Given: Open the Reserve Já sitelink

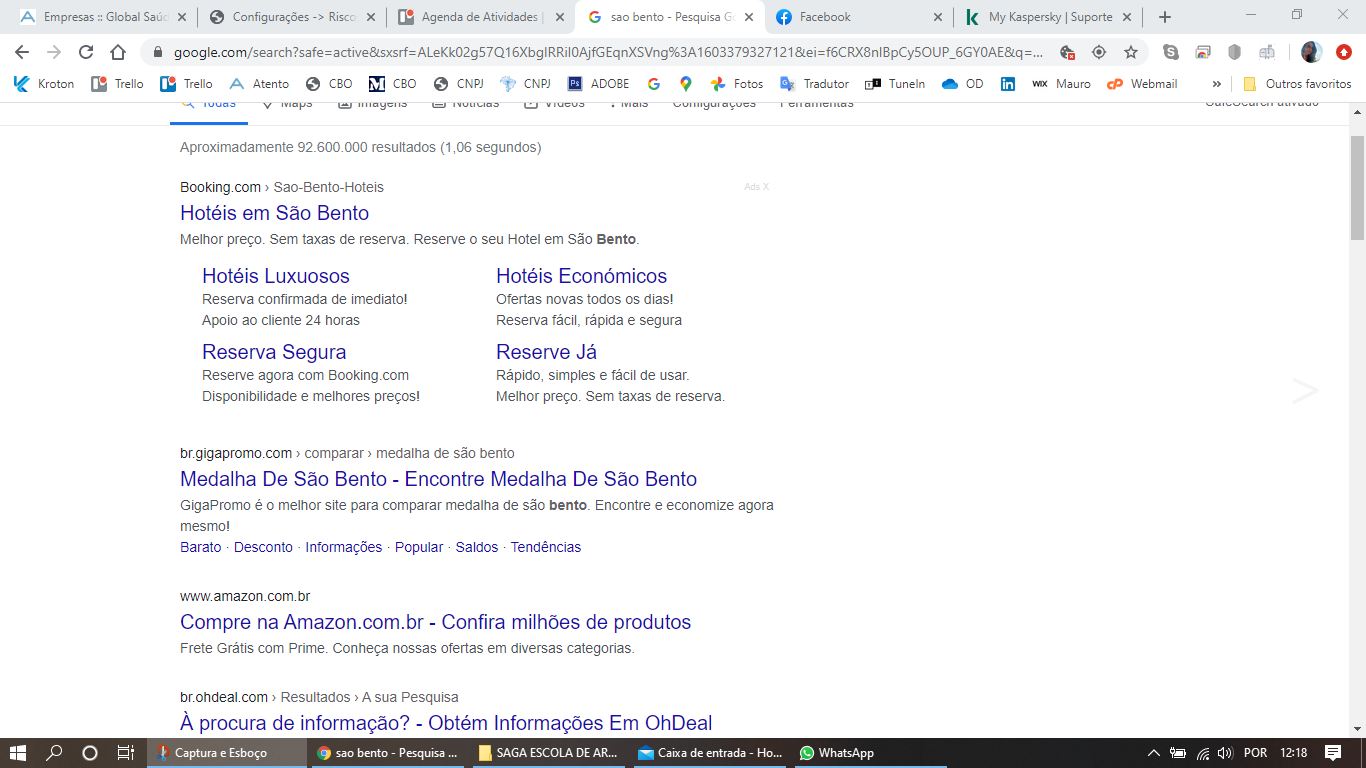Looking at the screenshot, I should 546,352.
